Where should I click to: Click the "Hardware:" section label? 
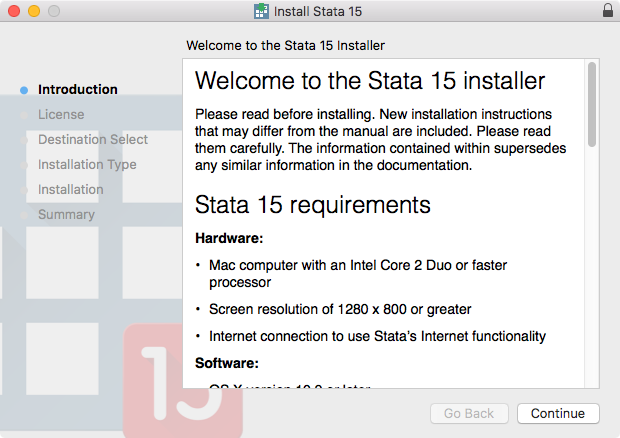tap(228, 239)
